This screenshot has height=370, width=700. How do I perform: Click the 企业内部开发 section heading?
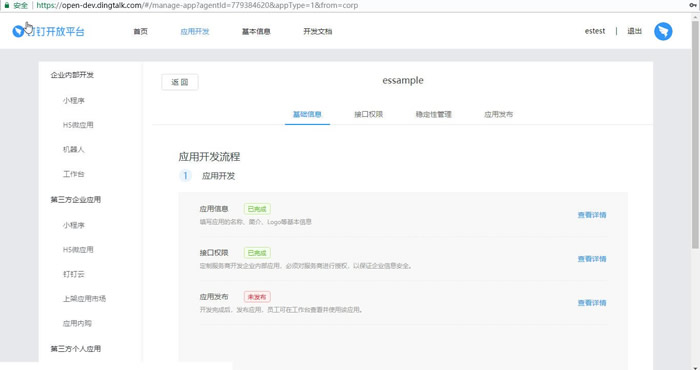click(72, 75)
